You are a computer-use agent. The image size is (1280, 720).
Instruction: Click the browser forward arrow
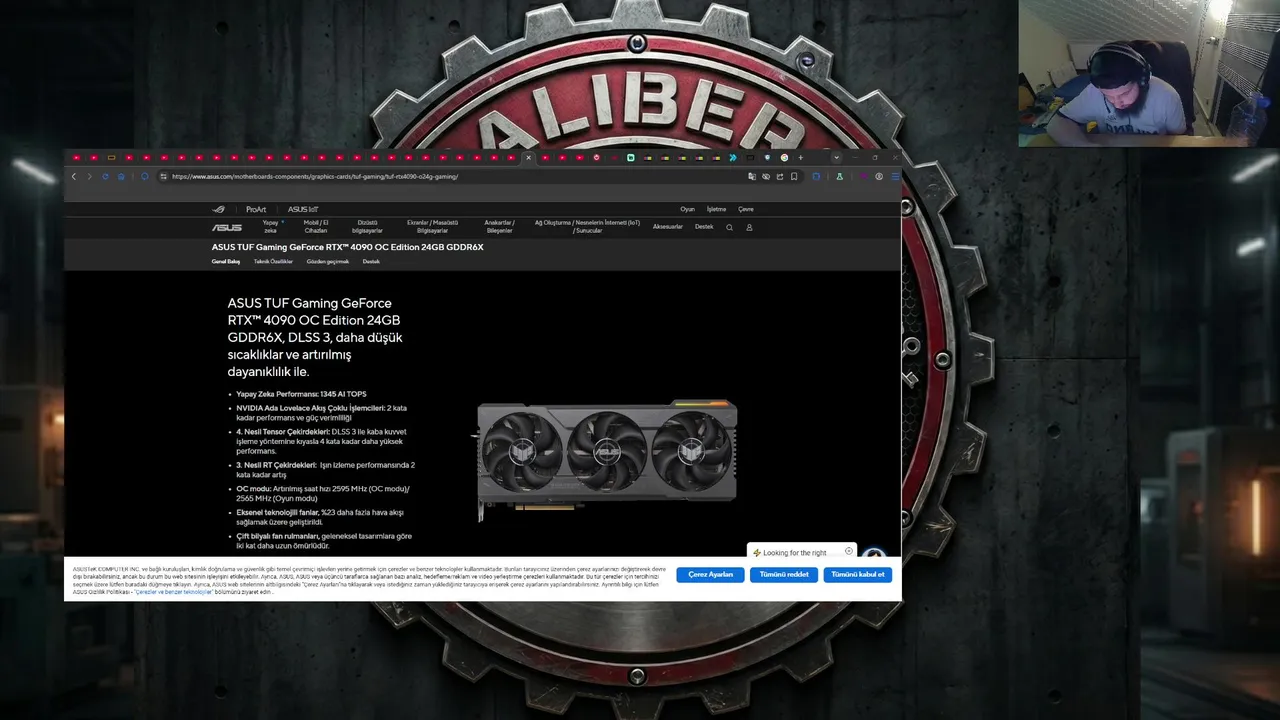[89, 176]
